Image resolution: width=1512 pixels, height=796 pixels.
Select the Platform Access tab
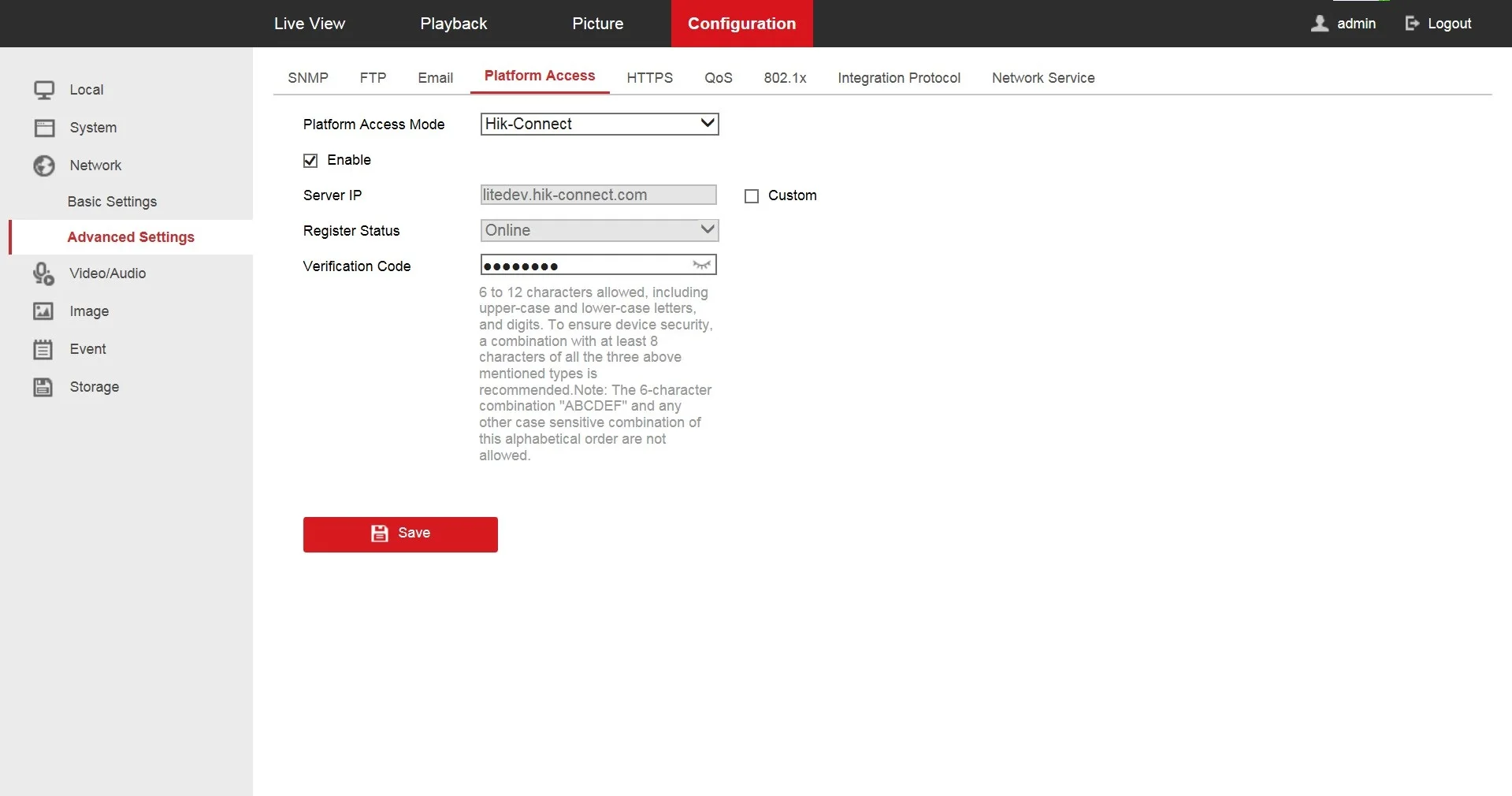(540, 76)
